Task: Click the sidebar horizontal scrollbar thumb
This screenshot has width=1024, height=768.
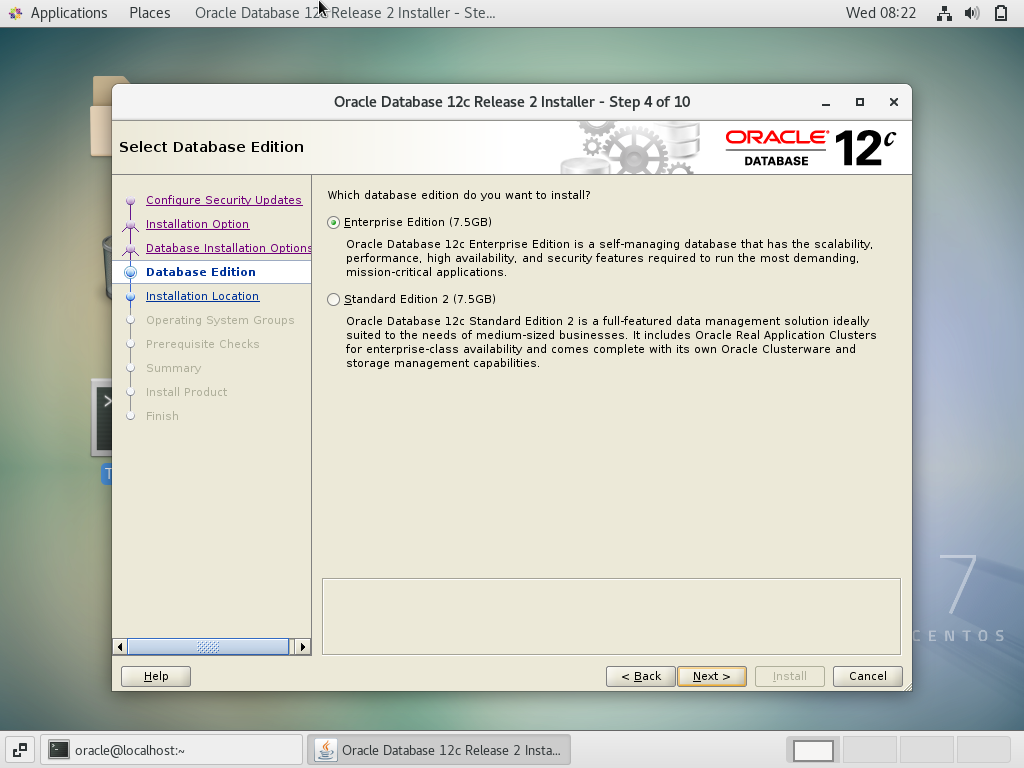Action: point(208,647)
